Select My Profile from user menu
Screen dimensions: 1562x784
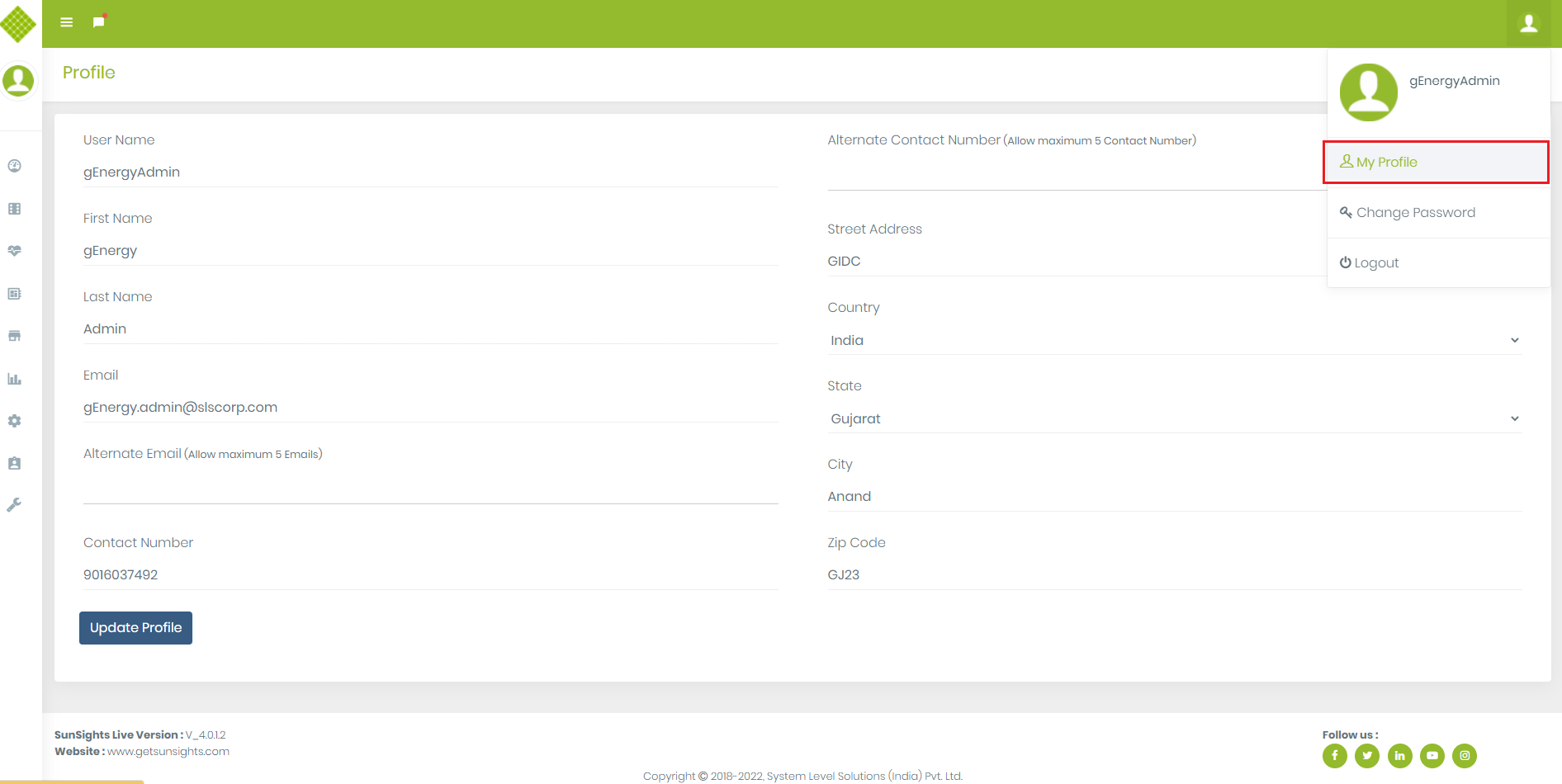point(1386,163)
